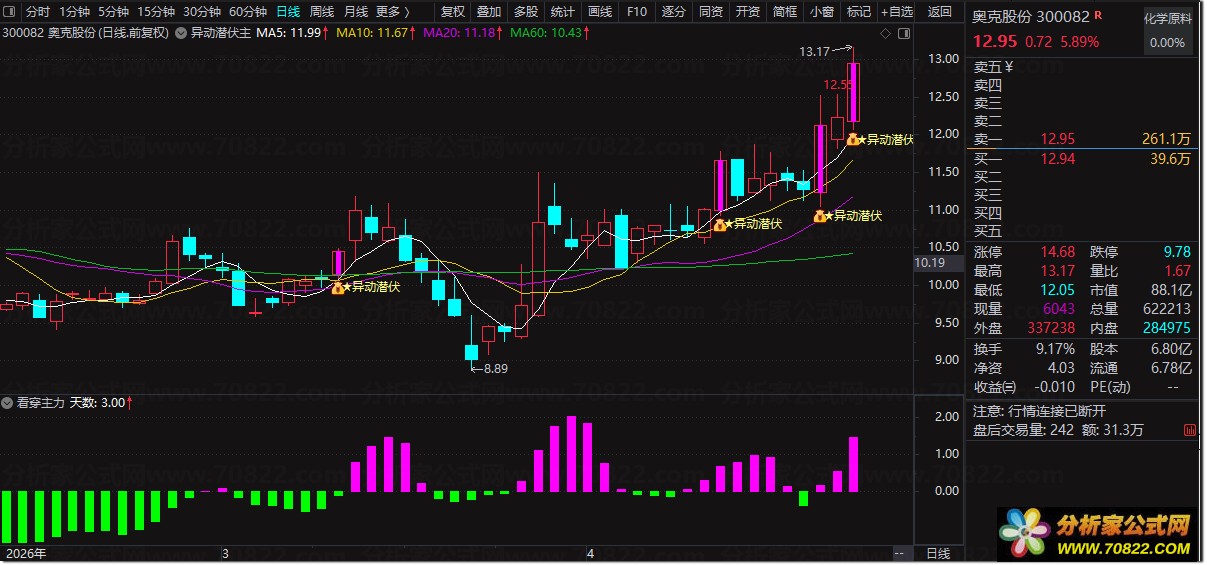Switch to the 月线 monthly chart tab
1207x565 pixels.
355,12
